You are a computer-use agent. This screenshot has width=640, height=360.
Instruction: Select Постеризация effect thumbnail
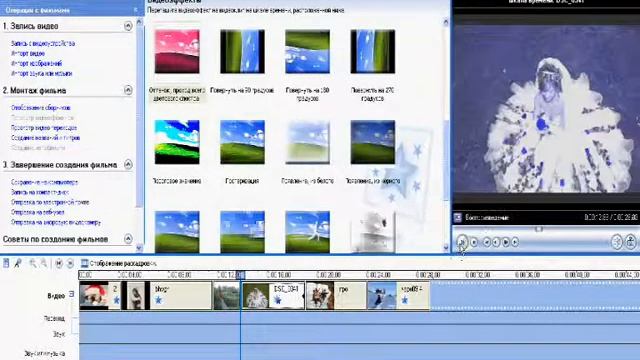(x=242, y=142)
